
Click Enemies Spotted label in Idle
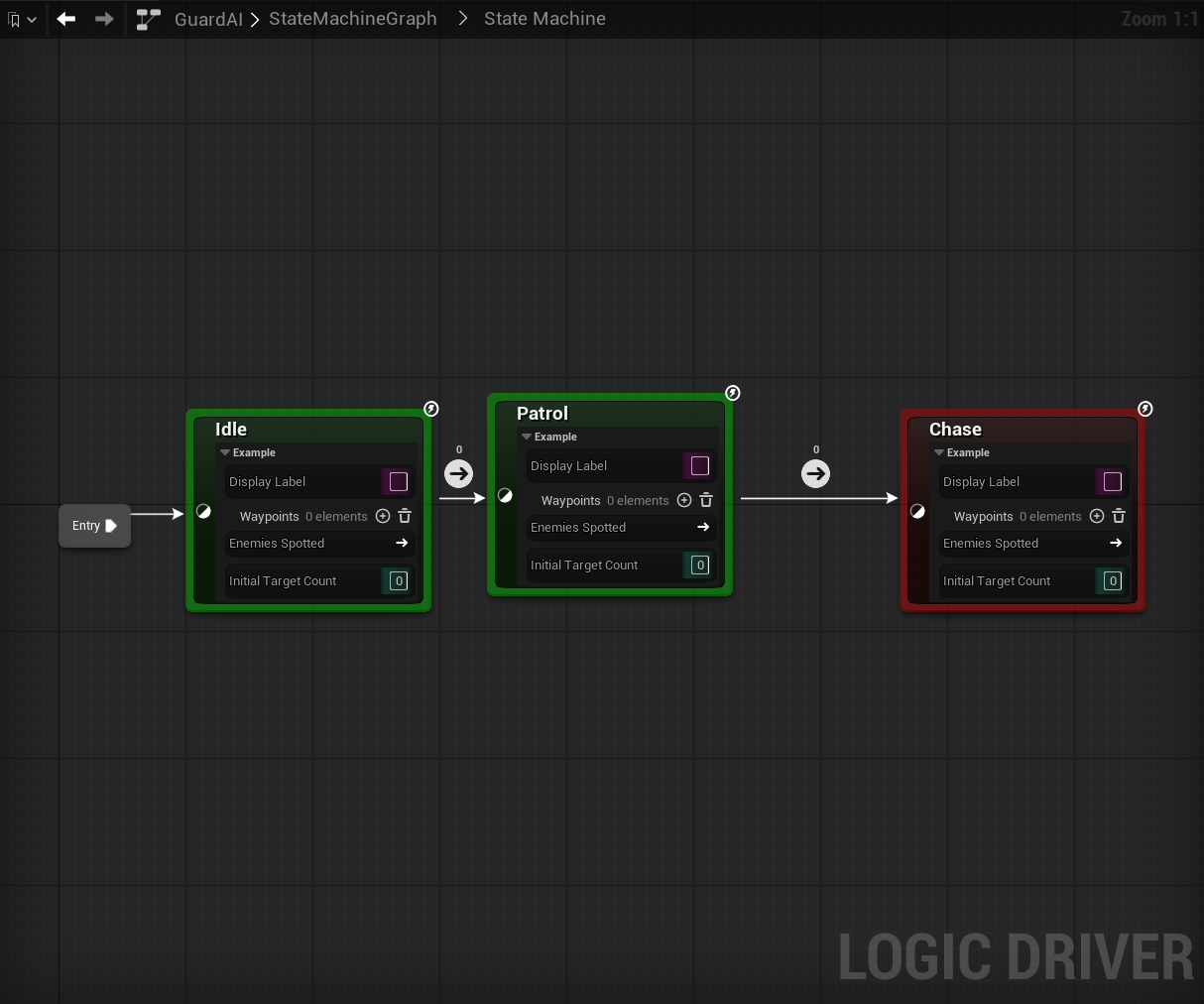(x=277, y=544)
